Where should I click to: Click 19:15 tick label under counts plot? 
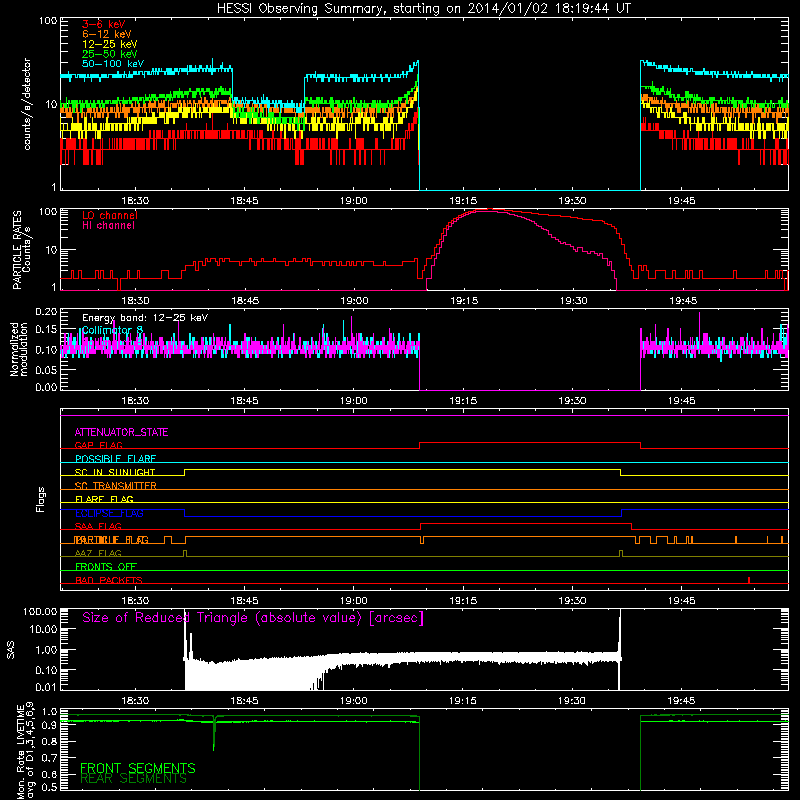[x=463, y=201]
